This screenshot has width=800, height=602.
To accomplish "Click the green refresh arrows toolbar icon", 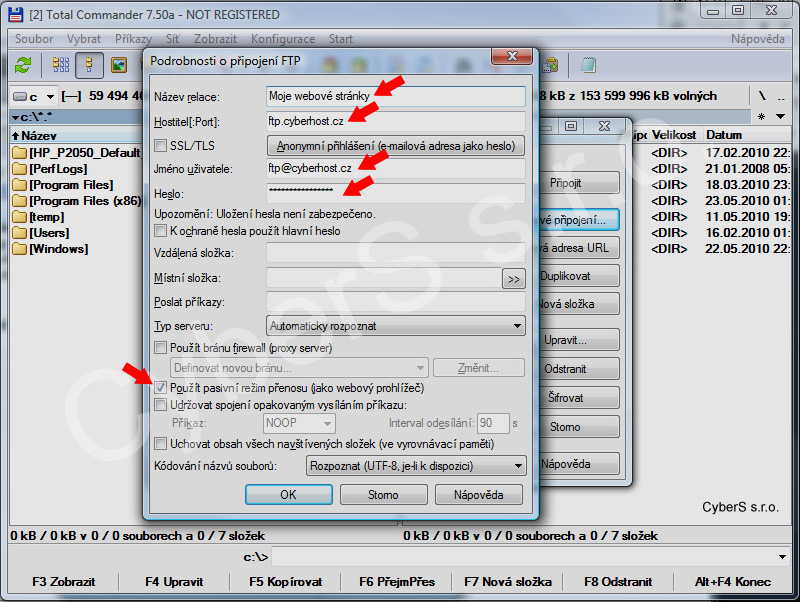I will [23, 65].
